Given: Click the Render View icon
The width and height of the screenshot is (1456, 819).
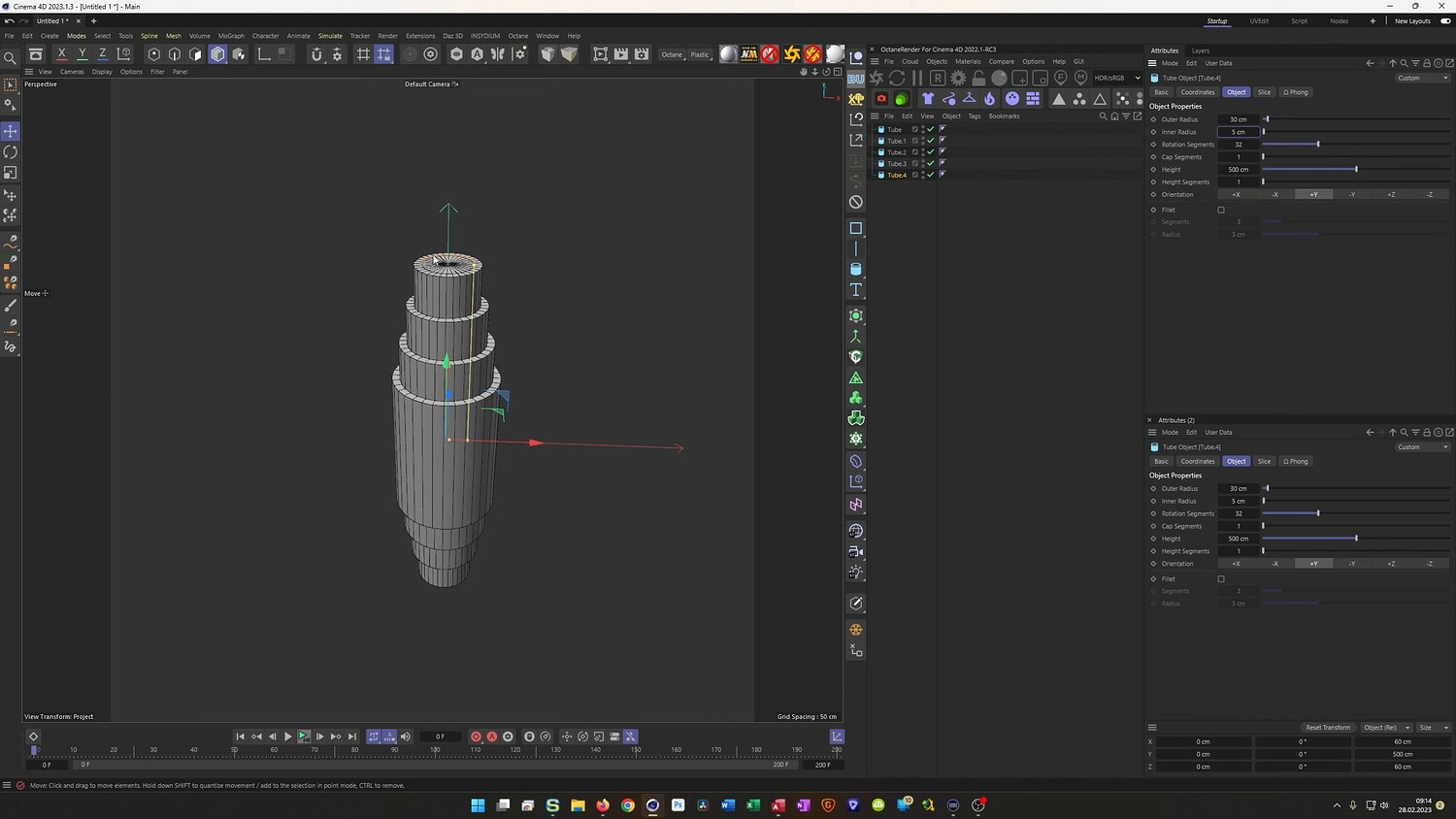Looking at the screenshot, I should pyautogui.click(x=600, y=54).
